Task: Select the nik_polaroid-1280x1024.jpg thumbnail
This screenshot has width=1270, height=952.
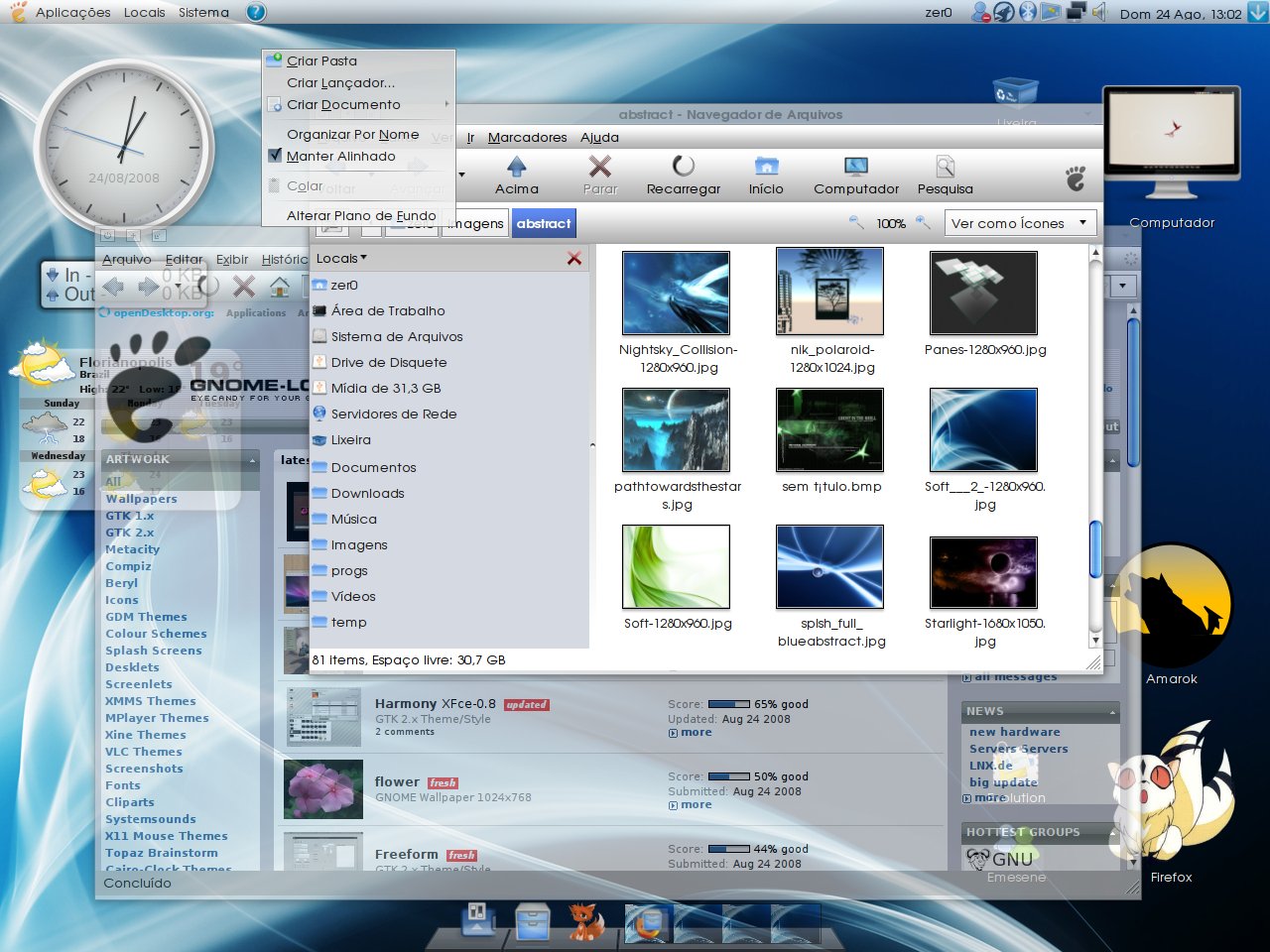Action: (830, 291)
